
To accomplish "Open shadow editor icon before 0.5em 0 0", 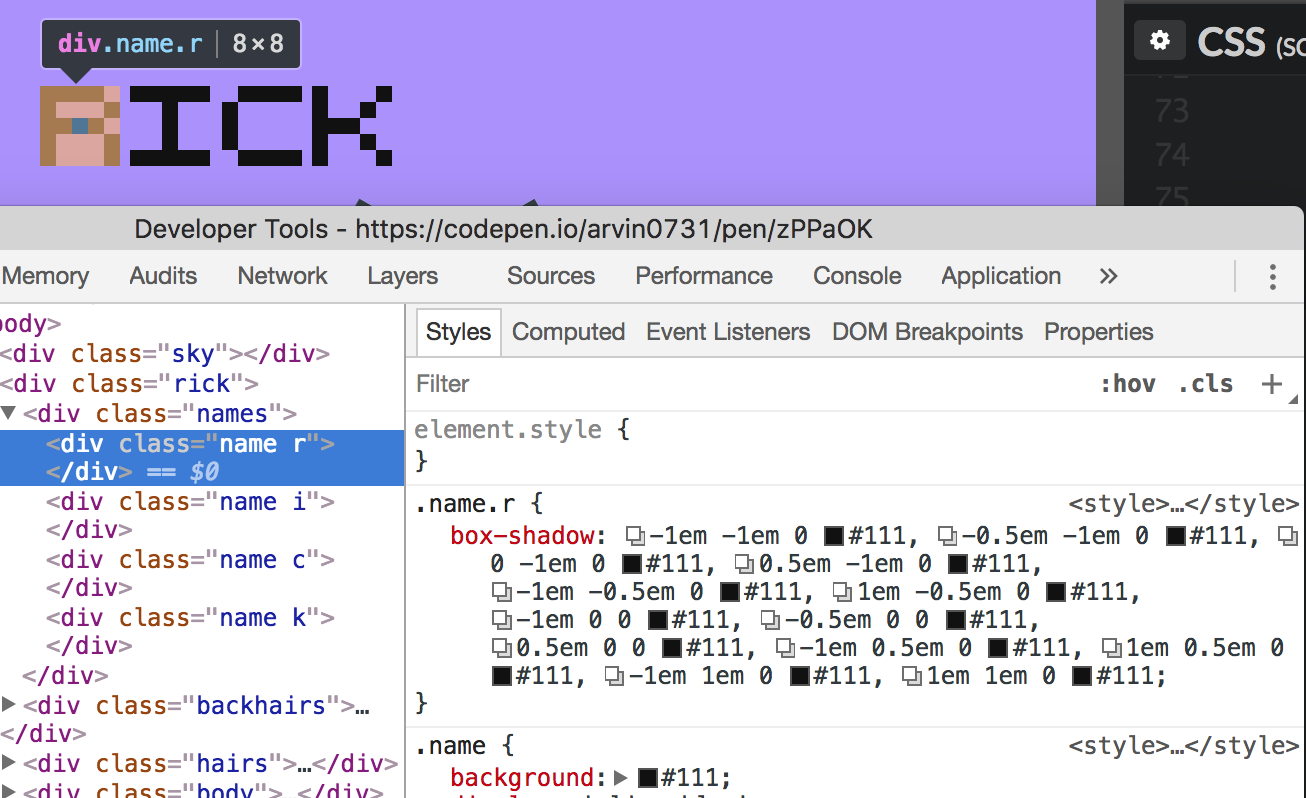I will [502, 648].
